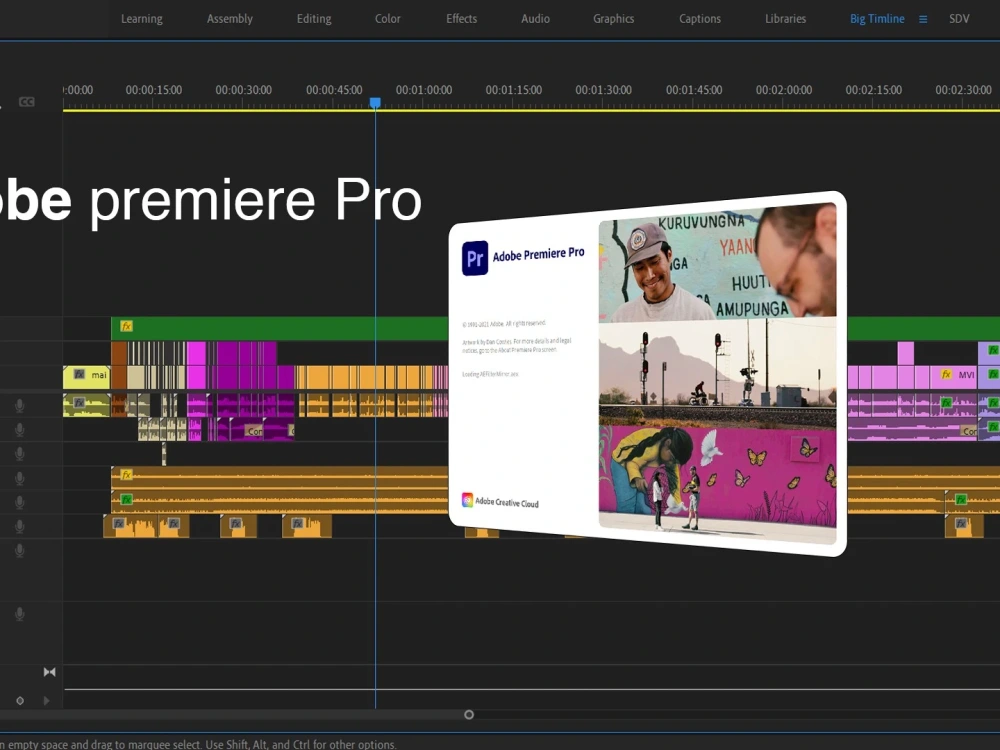1000x750 pixels.
Task: Click the green fx badge on the pink audio clip under MVI
Action: [946, 402]
